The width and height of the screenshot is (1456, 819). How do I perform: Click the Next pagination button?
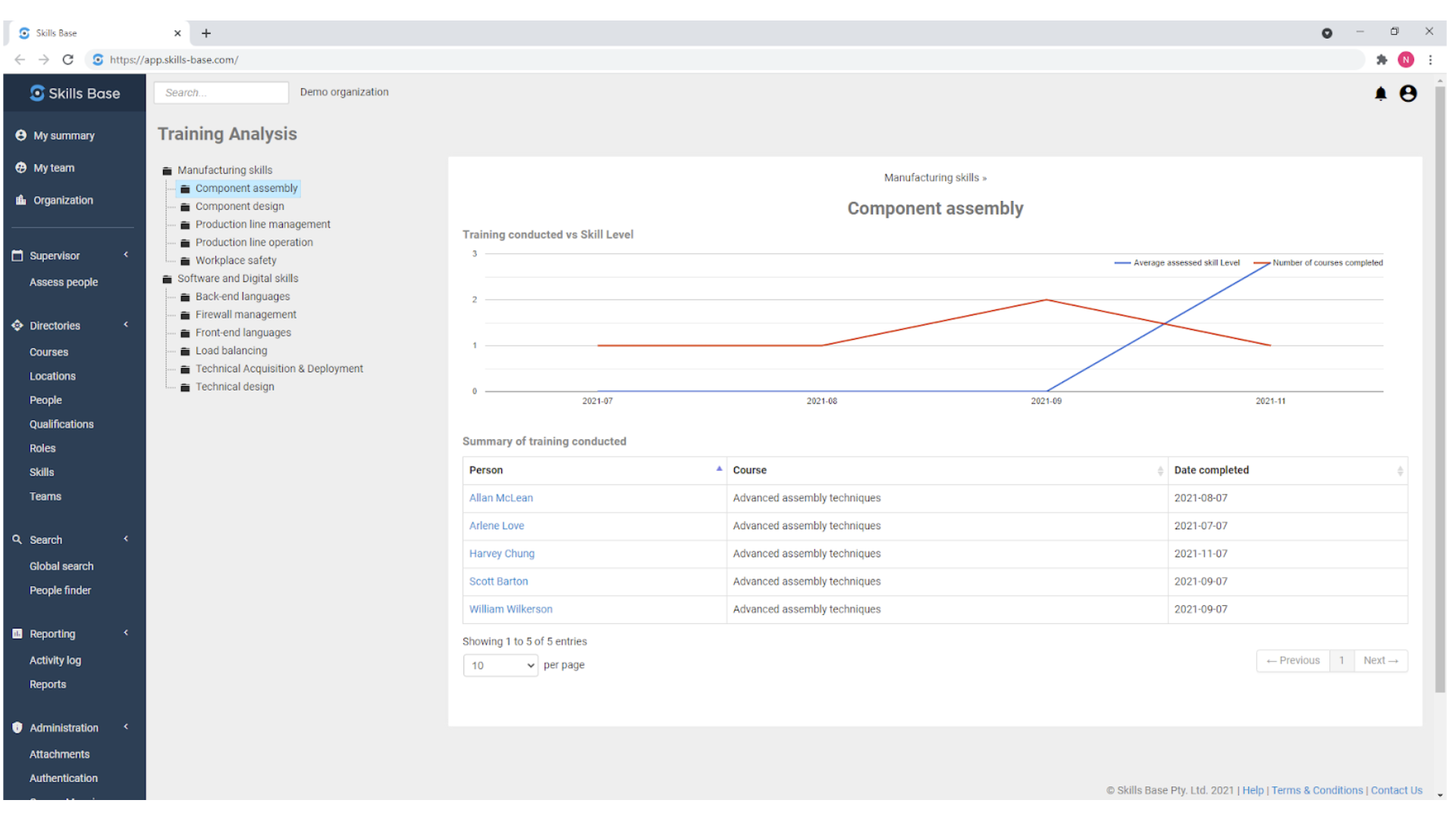[x=1380, y=661]
